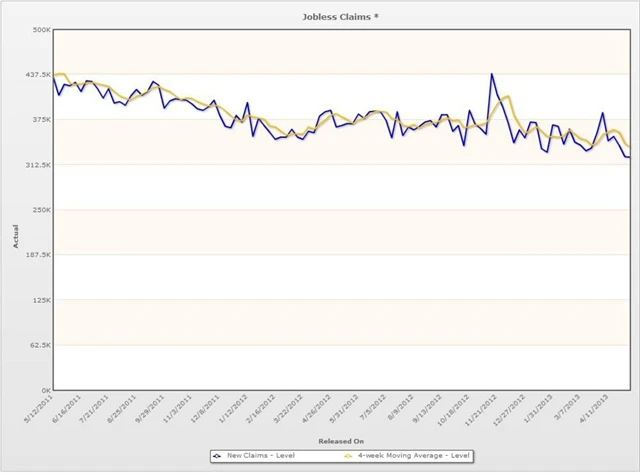
Task: Click the 62.5K y-axis label
Action: 39,345
